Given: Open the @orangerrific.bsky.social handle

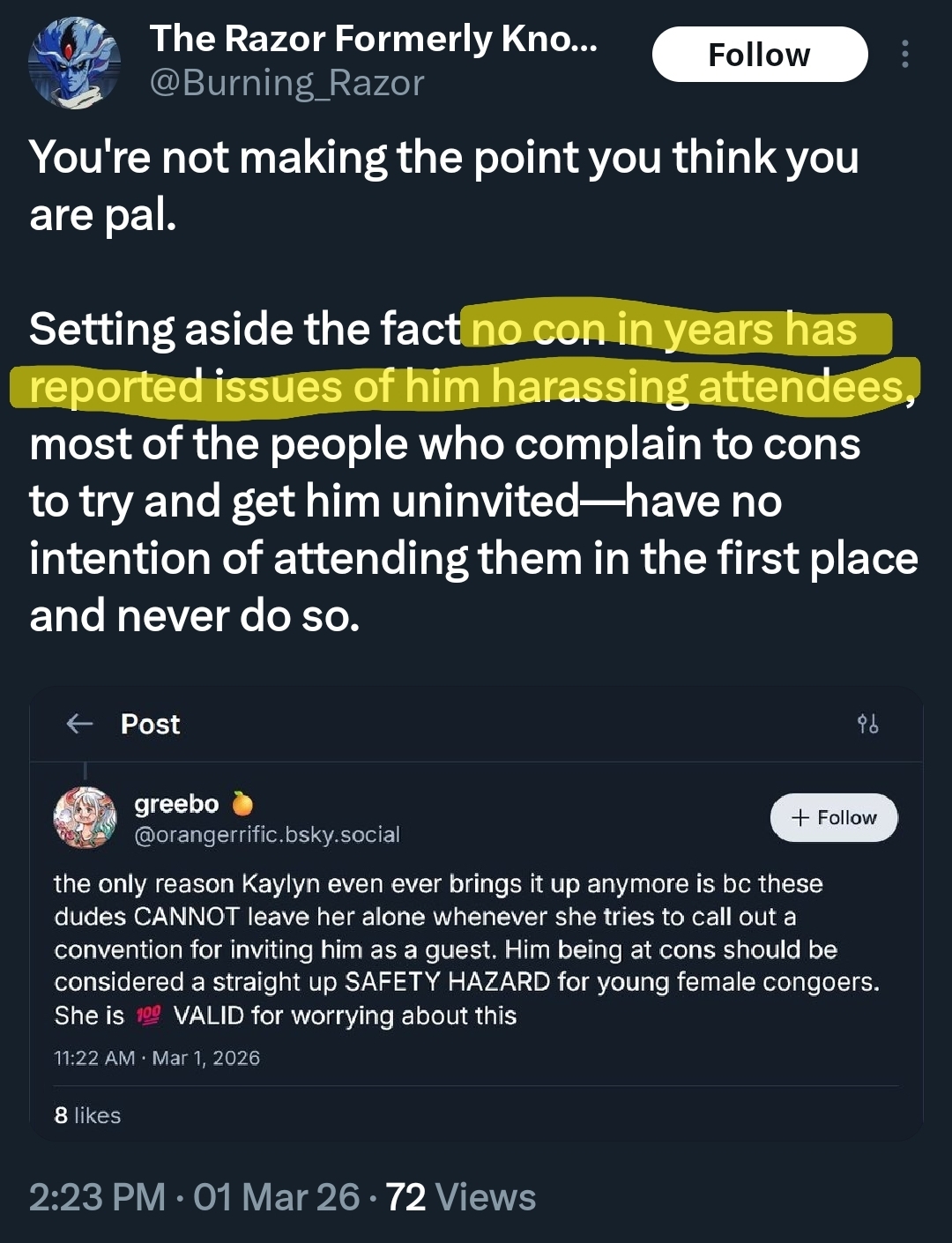Looking at the screenshot, I should tap(266, 834).
